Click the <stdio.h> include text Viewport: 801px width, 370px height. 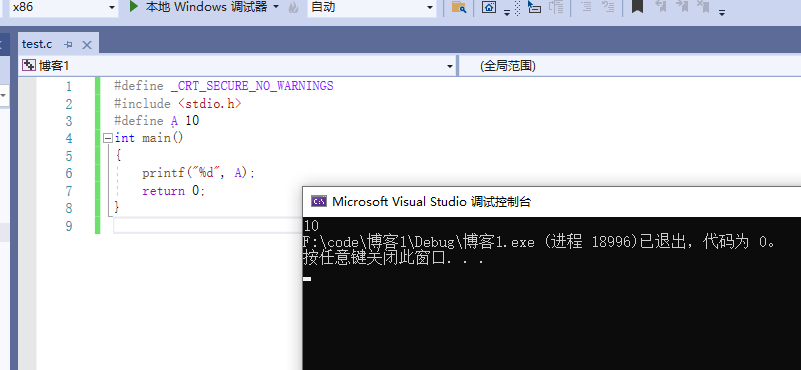point(209,104)
